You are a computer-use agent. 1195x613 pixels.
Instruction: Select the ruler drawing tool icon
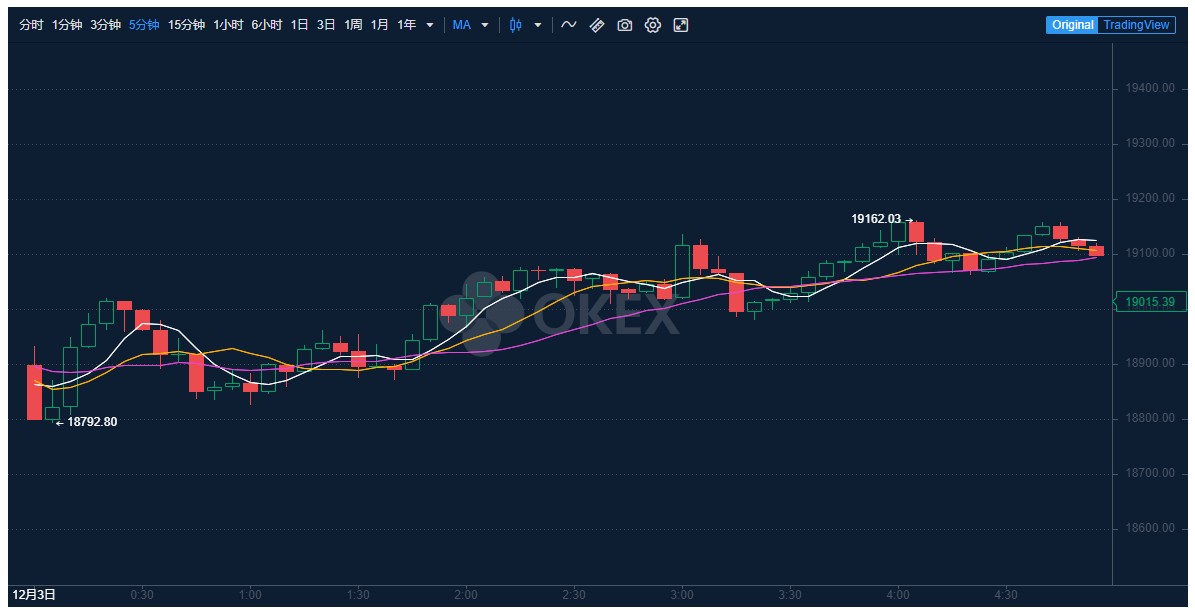tap(597, 25)
